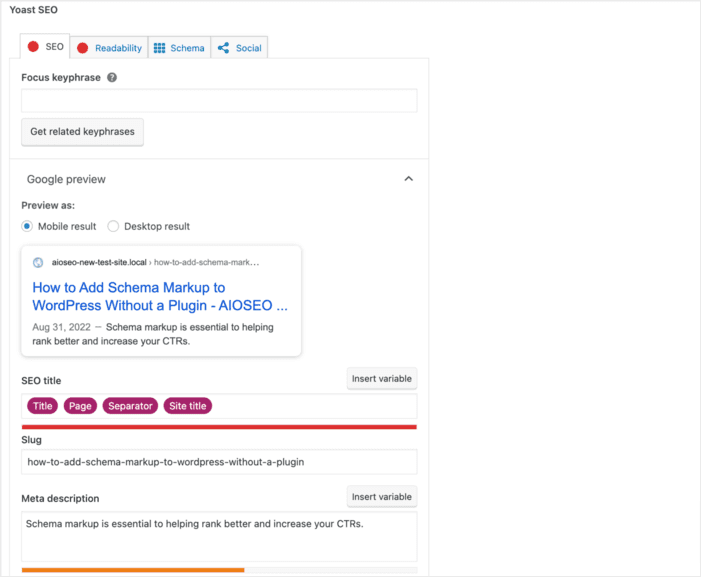Click the red SEO title length progress bar
This screenshot has width=701, height=577.
click(219, 427)
